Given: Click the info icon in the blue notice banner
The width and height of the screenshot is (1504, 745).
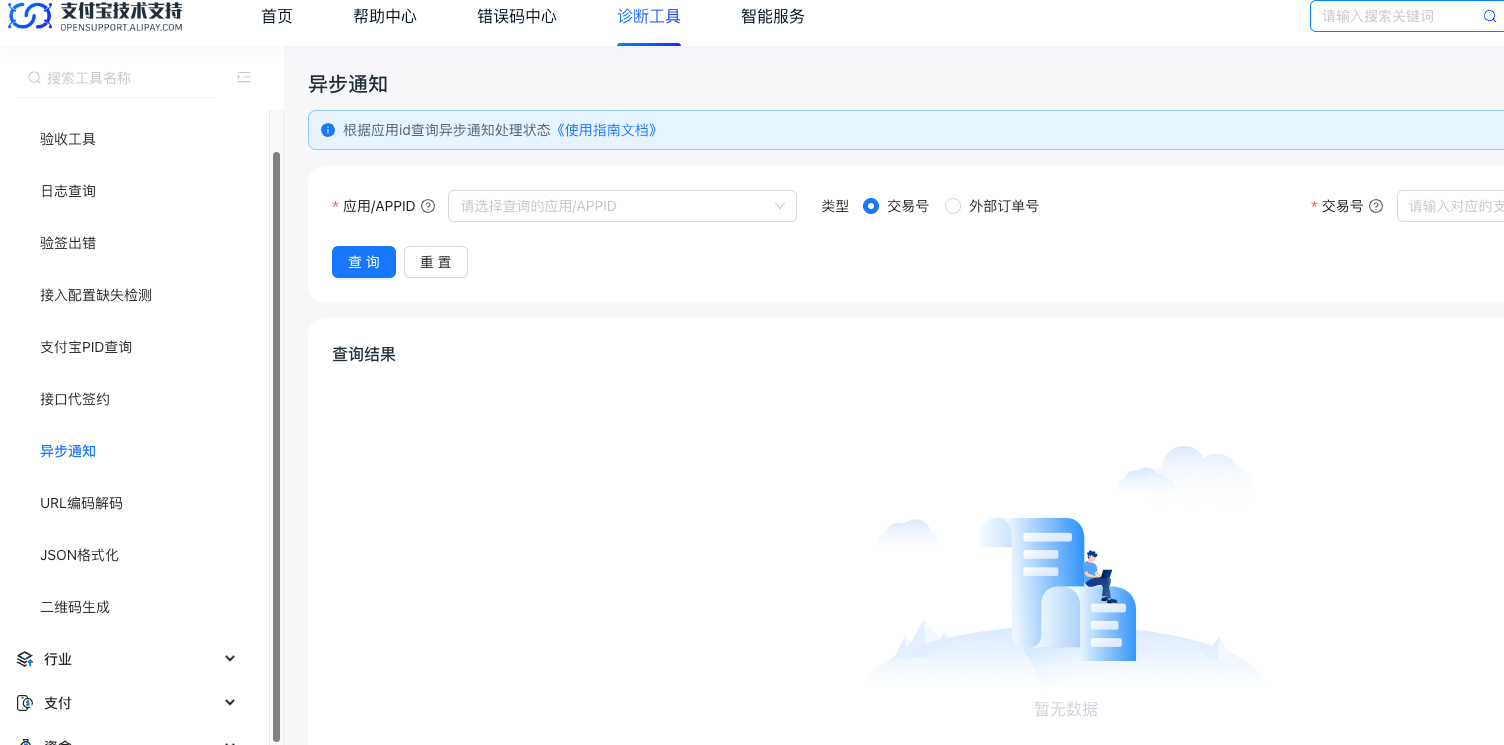Looking at the screenshot, I should point(327,129).
